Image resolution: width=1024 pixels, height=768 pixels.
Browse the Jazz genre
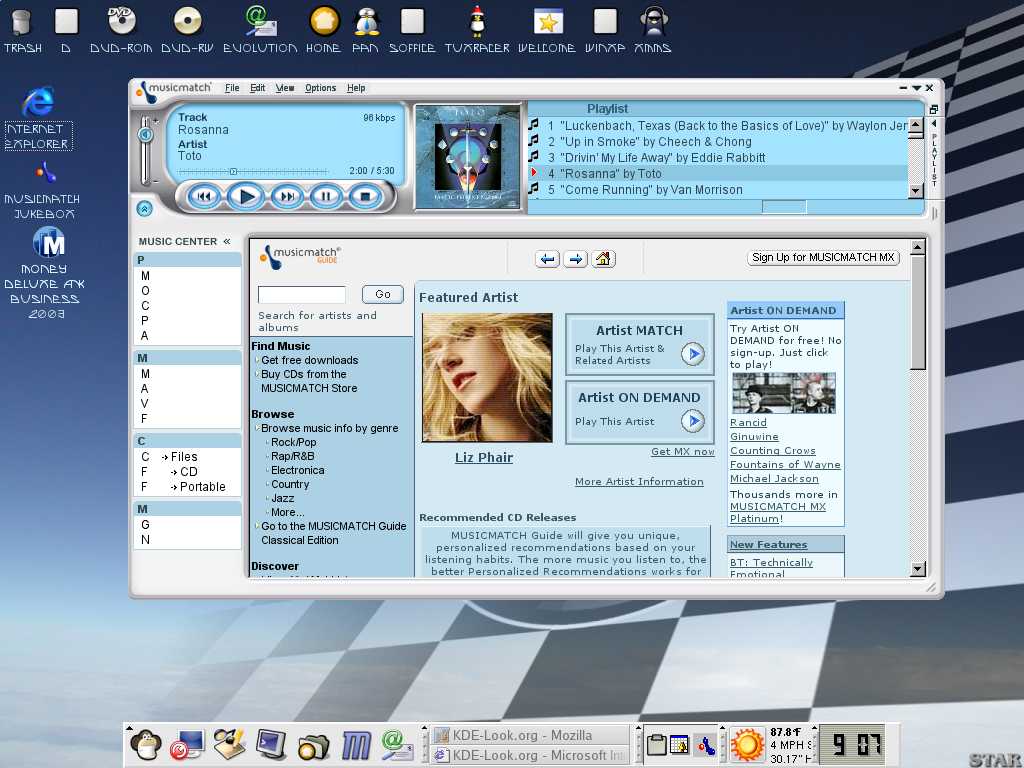click(283, 498)
